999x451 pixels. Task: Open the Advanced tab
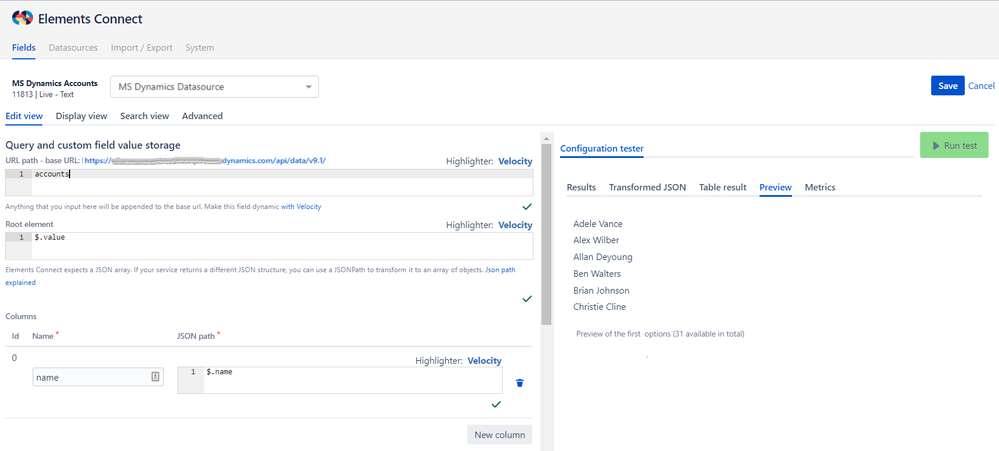pos(202,116)
